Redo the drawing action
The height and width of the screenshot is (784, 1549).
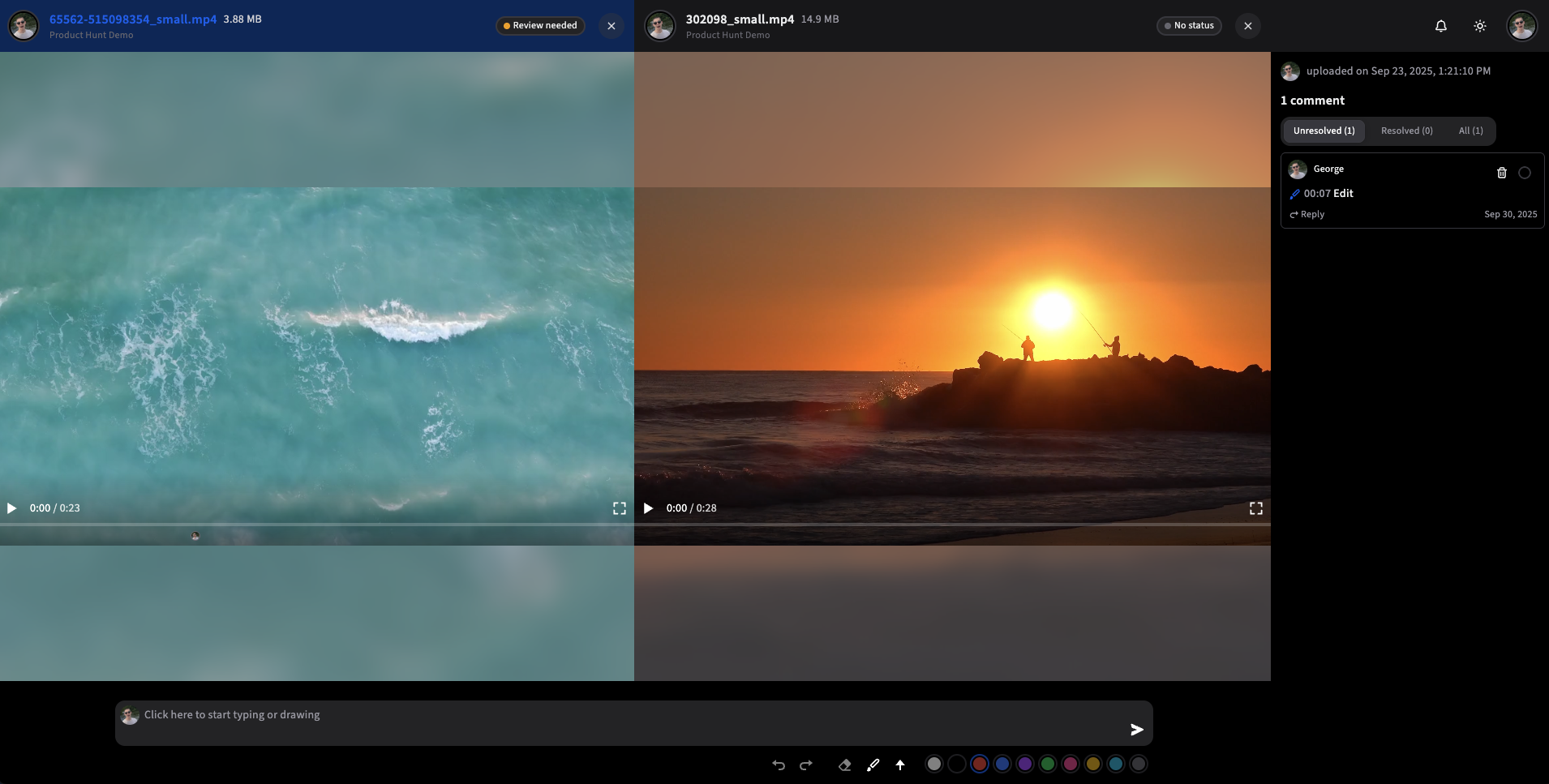coord(805,765)
